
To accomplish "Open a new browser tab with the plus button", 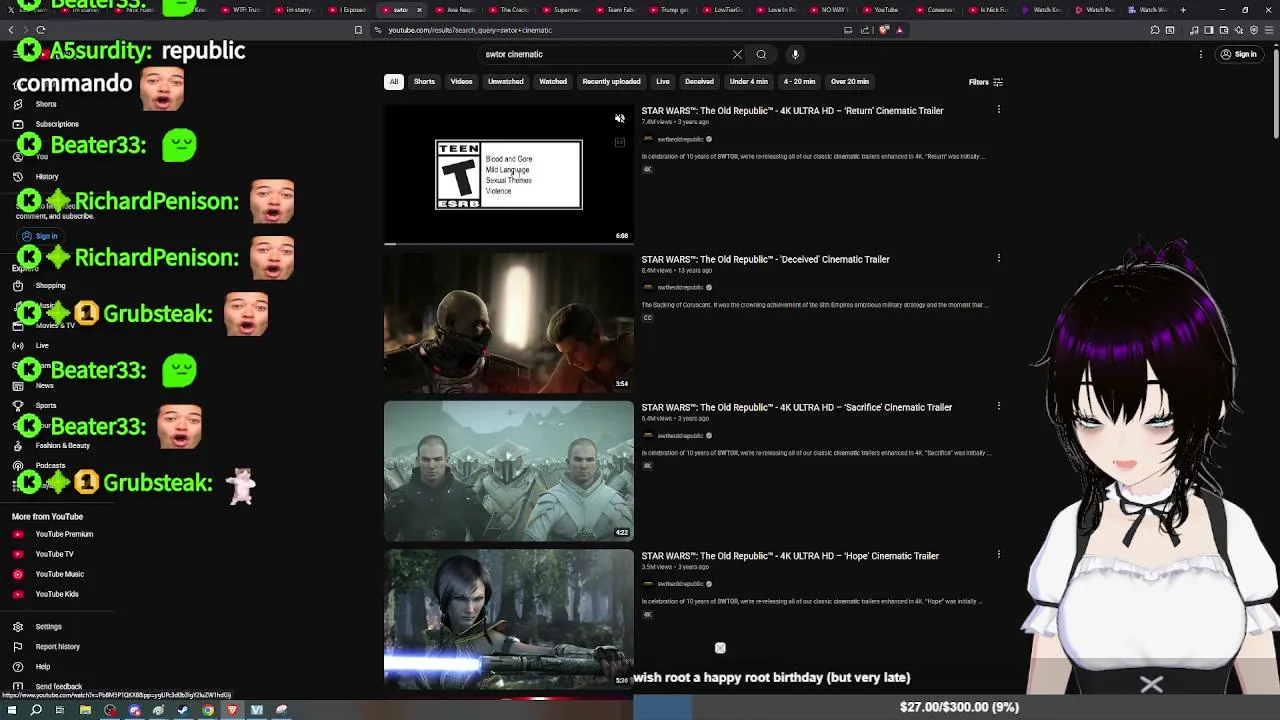I will click(x=1183, y=10).
